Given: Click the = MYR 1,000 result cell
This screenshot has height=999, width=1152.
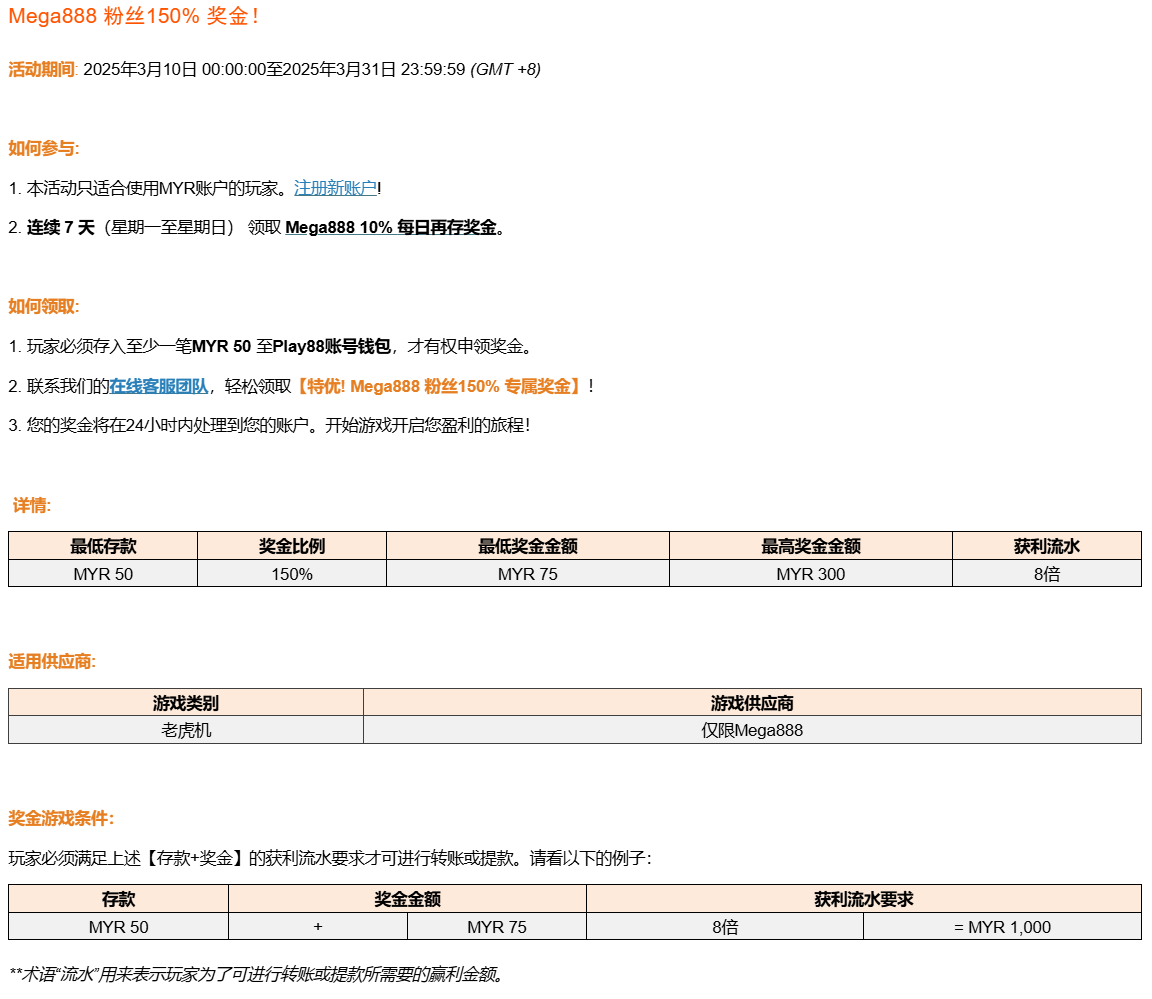Looking at the screenshot, I should pos(1002,927).
